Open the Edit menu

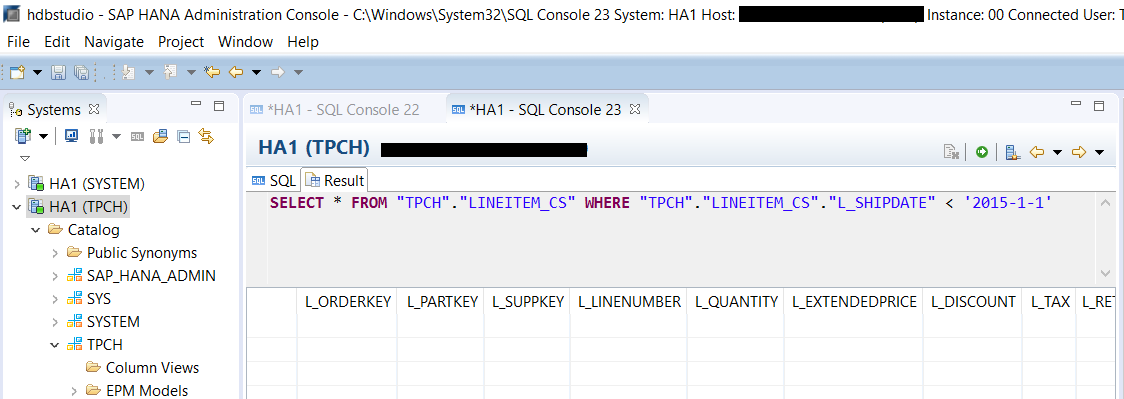(x=57, y=42)
